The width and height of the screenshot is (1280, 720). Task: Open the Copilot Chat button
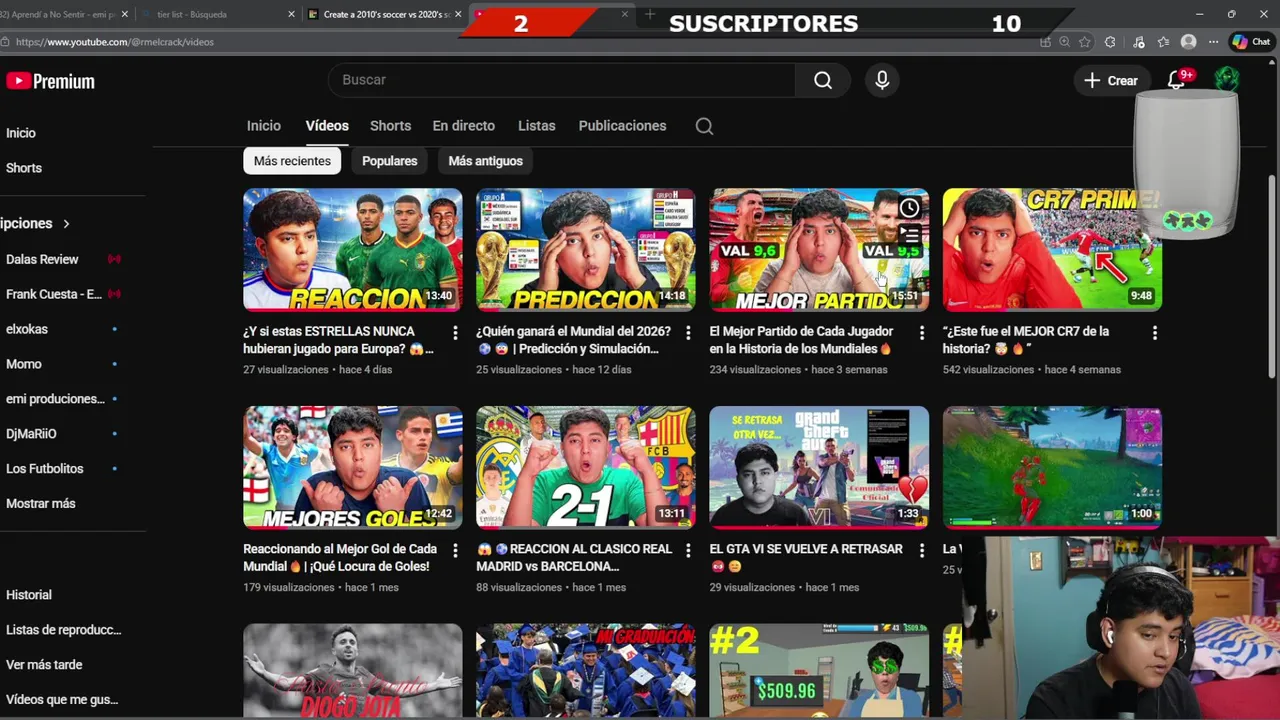click(1250, 42)
